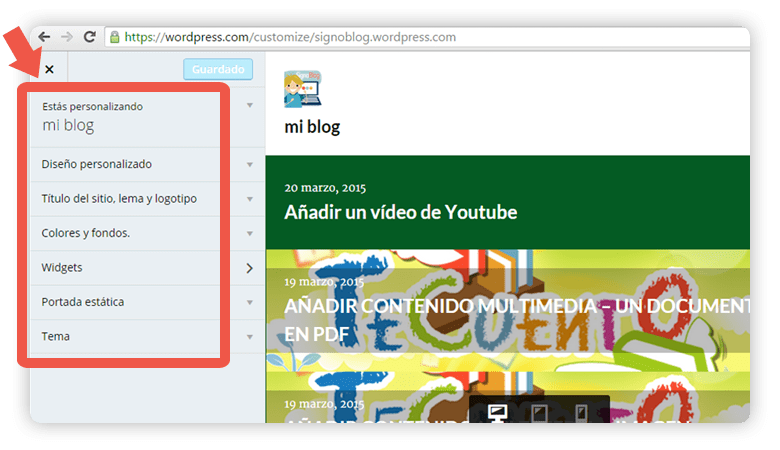The height and width of the screenshot is (450, 780).
Task: Go back with the browser back arrow
Action: (44, 37)
